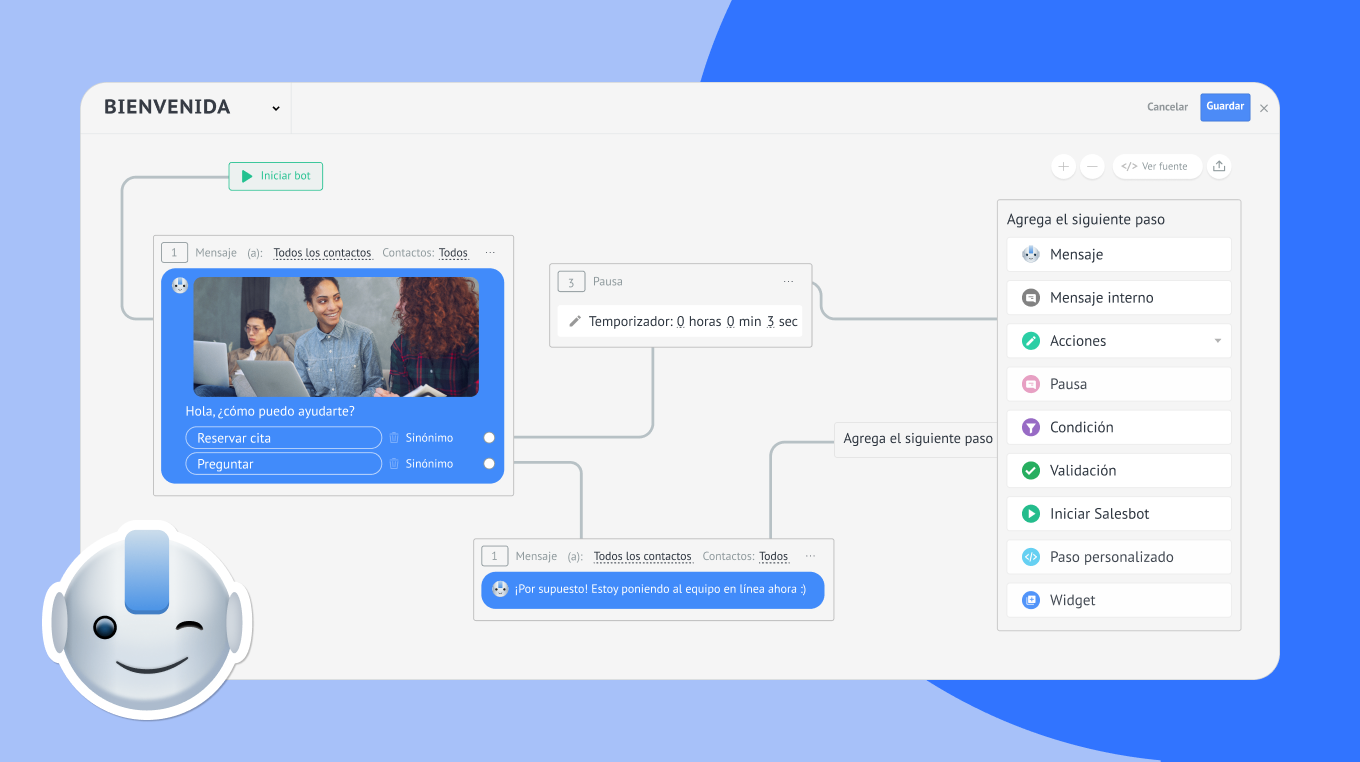This screenshot has width=1360, height=762.
Task: Change Contactos: Todos in first Mensaje block
Action: (x=453, y=253)
